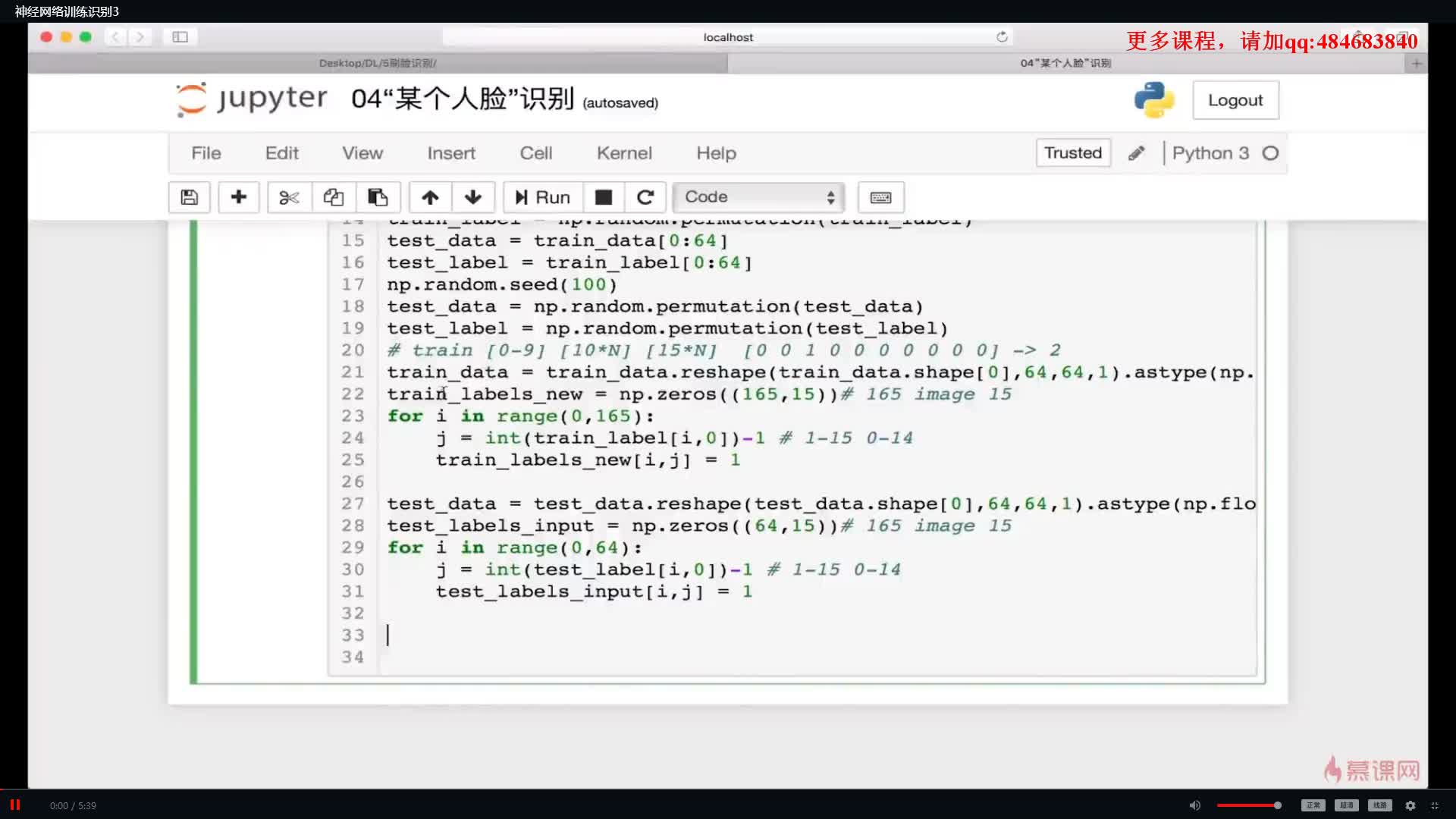This screenshot has height=819, width=1456.
Task: Move selected cell up arrow
Action: pos(430,197)
